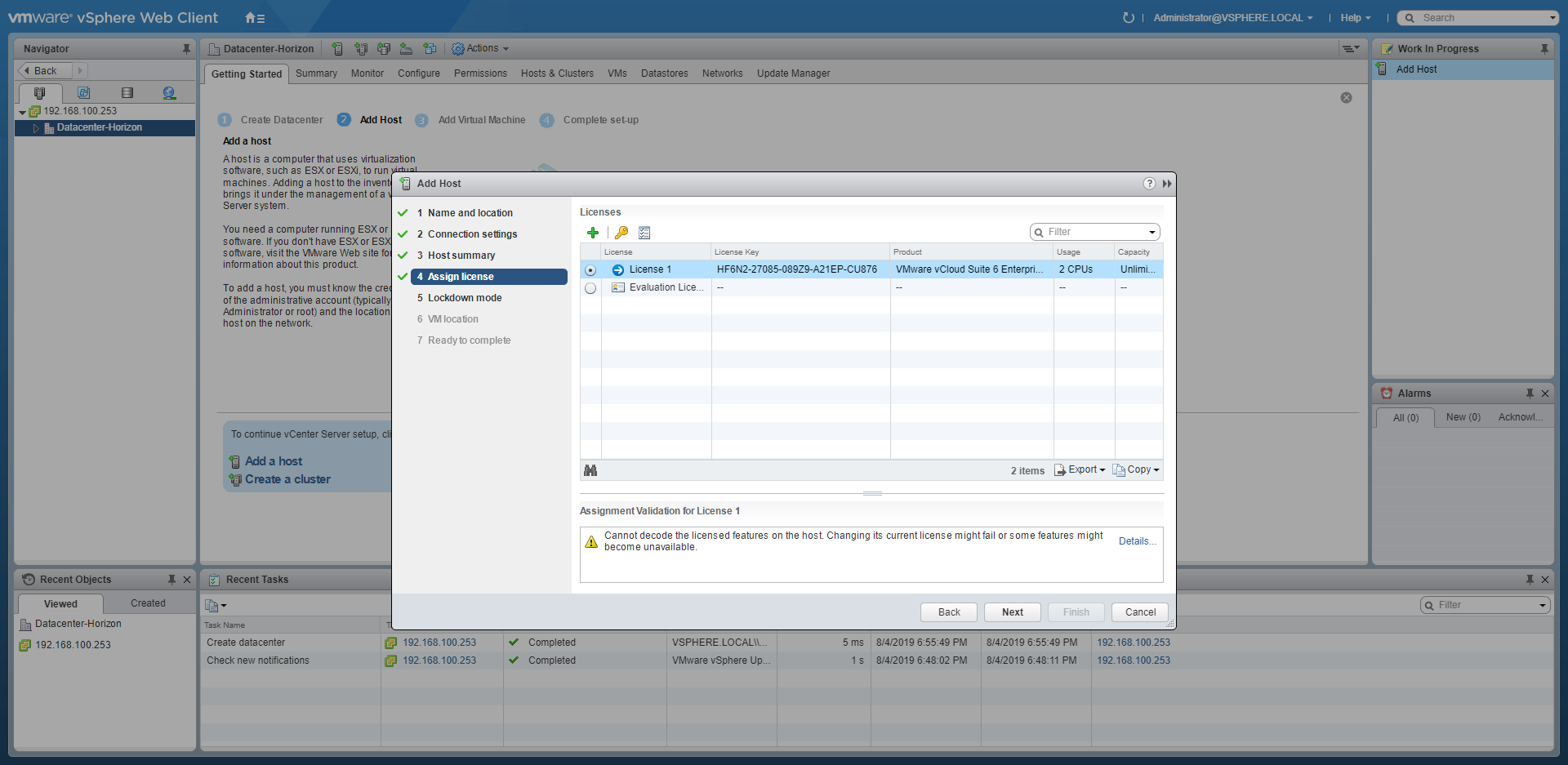Click the binoculars find icon
Image resolution: width=1568 pixels, height=765 pixels.
(x=590, y=470)
